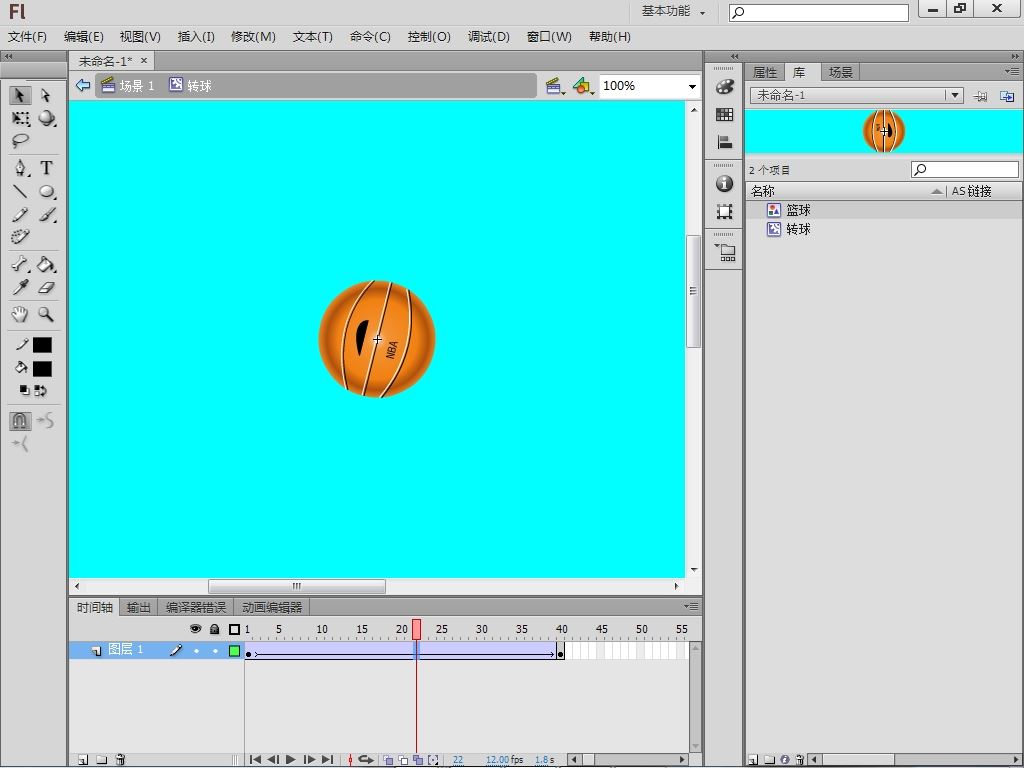Viewport: 1024px width, 768px height.
Task: Open the 100% zoom dropdown
Action: 691,86
